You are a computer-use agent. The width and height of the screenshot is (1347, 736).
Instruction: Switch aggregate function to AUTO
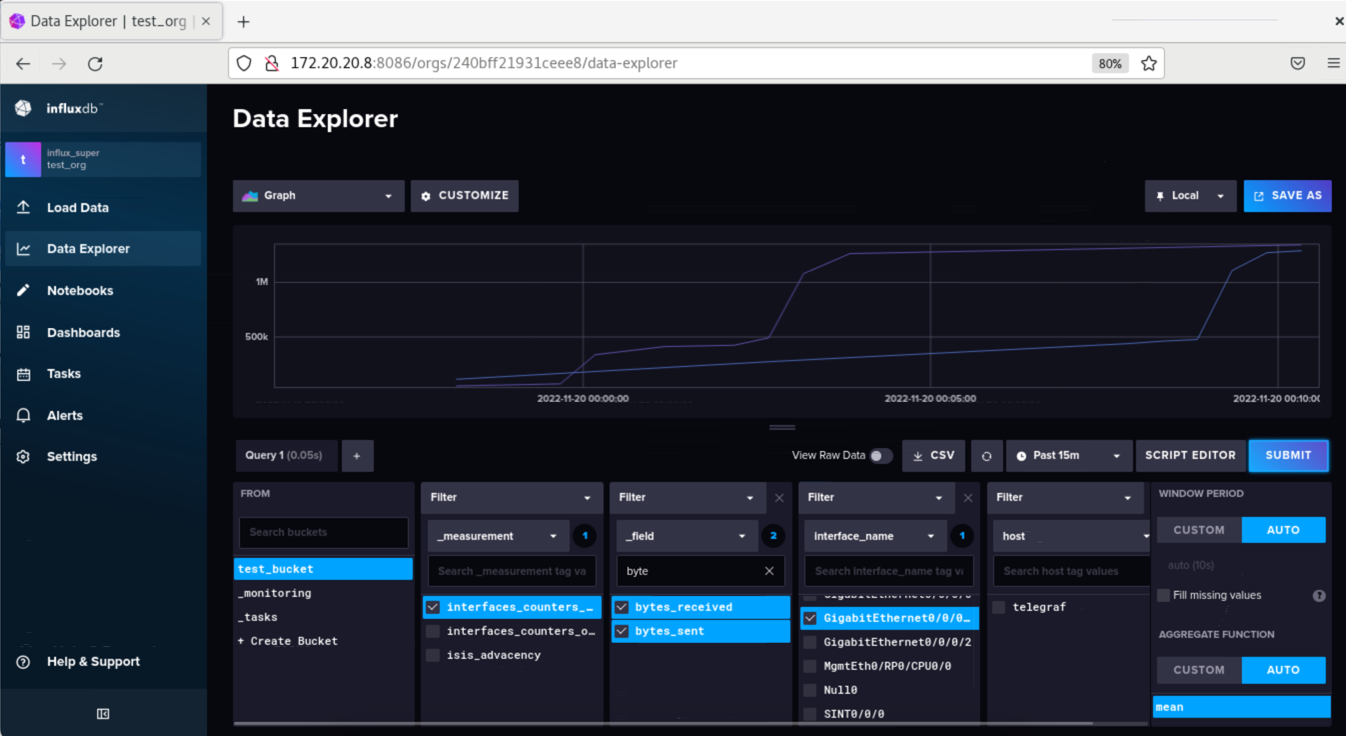tap(1283, 670)
